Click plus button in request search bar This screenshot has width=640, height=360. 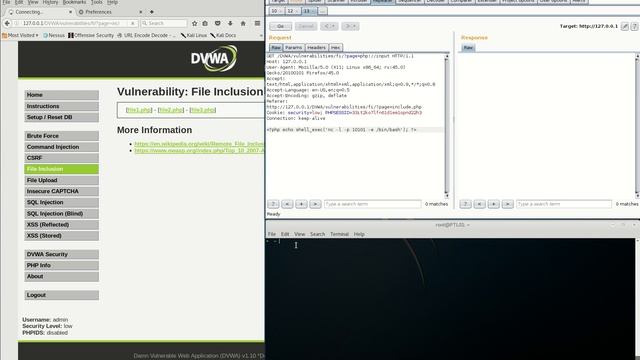(x=301, y=204)
